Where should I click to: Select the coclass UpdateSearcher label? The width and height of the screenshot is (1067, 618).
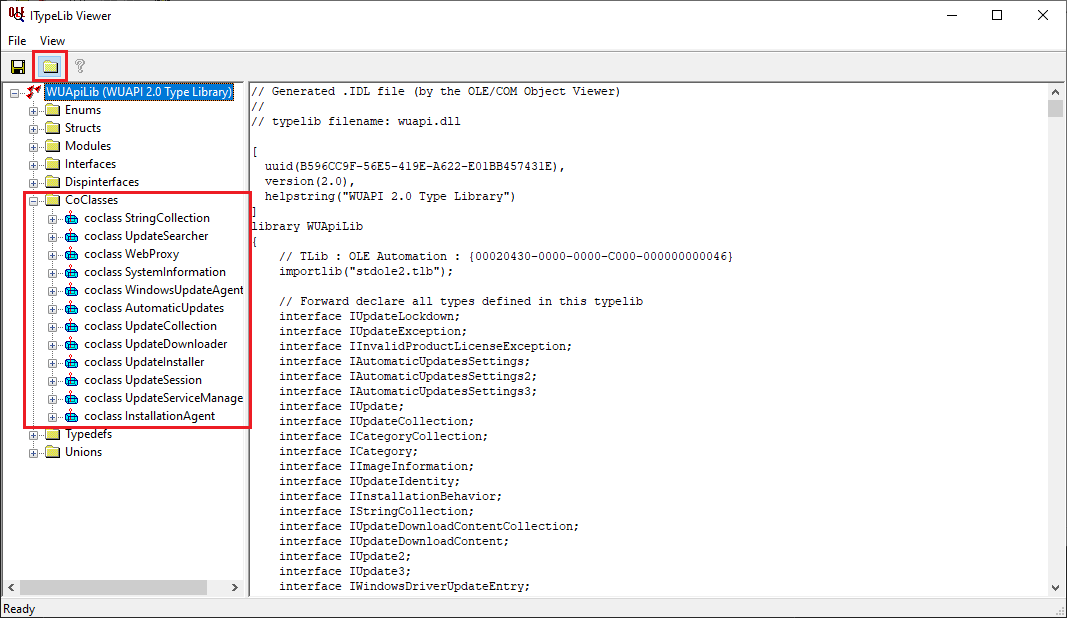146,236
